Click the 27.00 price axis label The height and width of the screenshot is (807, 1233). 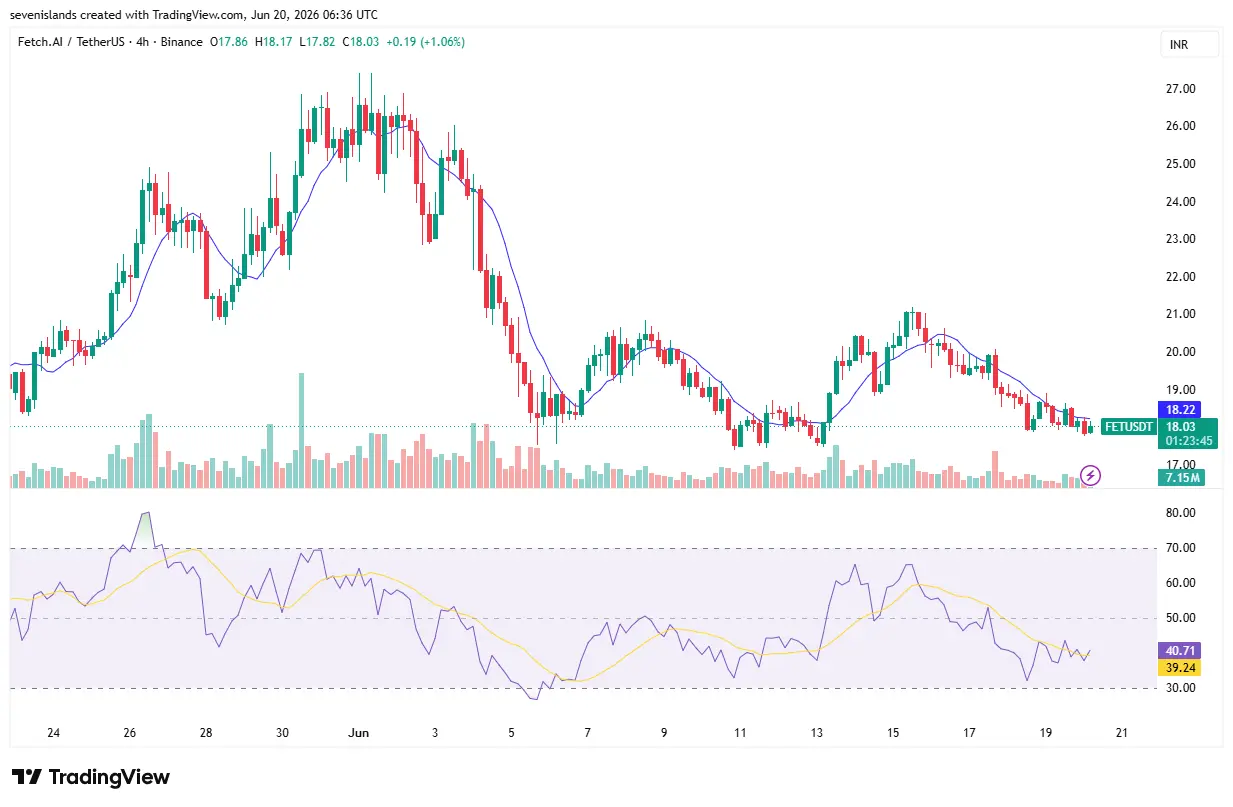pyautogui.click(x=1181, y=89)
